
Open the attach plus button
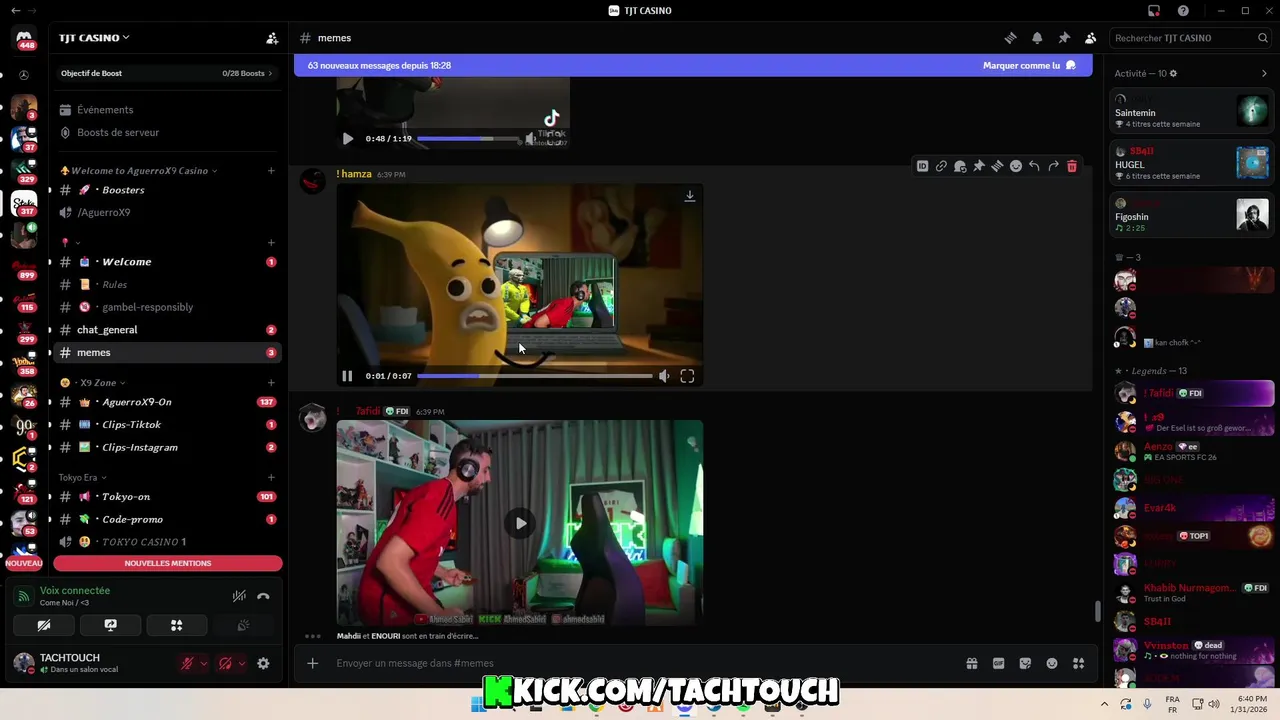[x=312, y=663]
